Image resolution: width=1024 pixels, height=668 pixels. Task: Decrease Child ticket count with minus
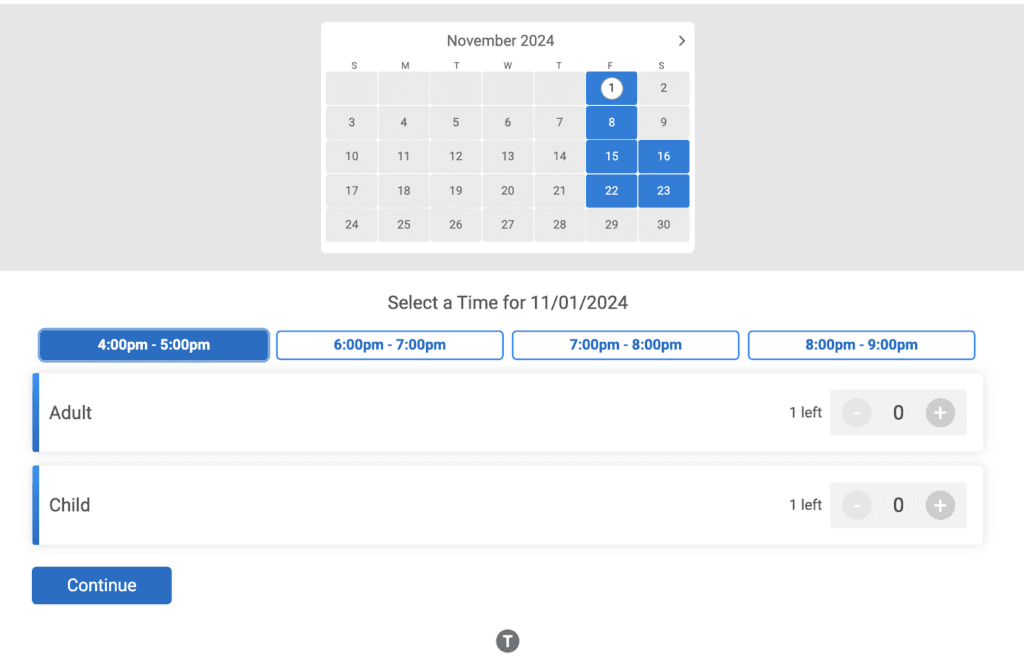[857, 505]
